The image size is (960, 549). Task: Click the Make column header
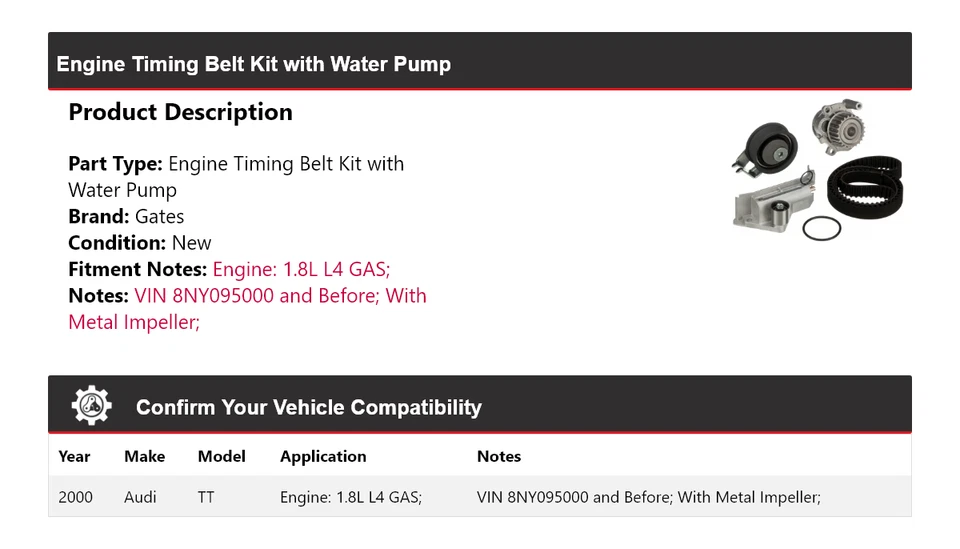(144, 456)
